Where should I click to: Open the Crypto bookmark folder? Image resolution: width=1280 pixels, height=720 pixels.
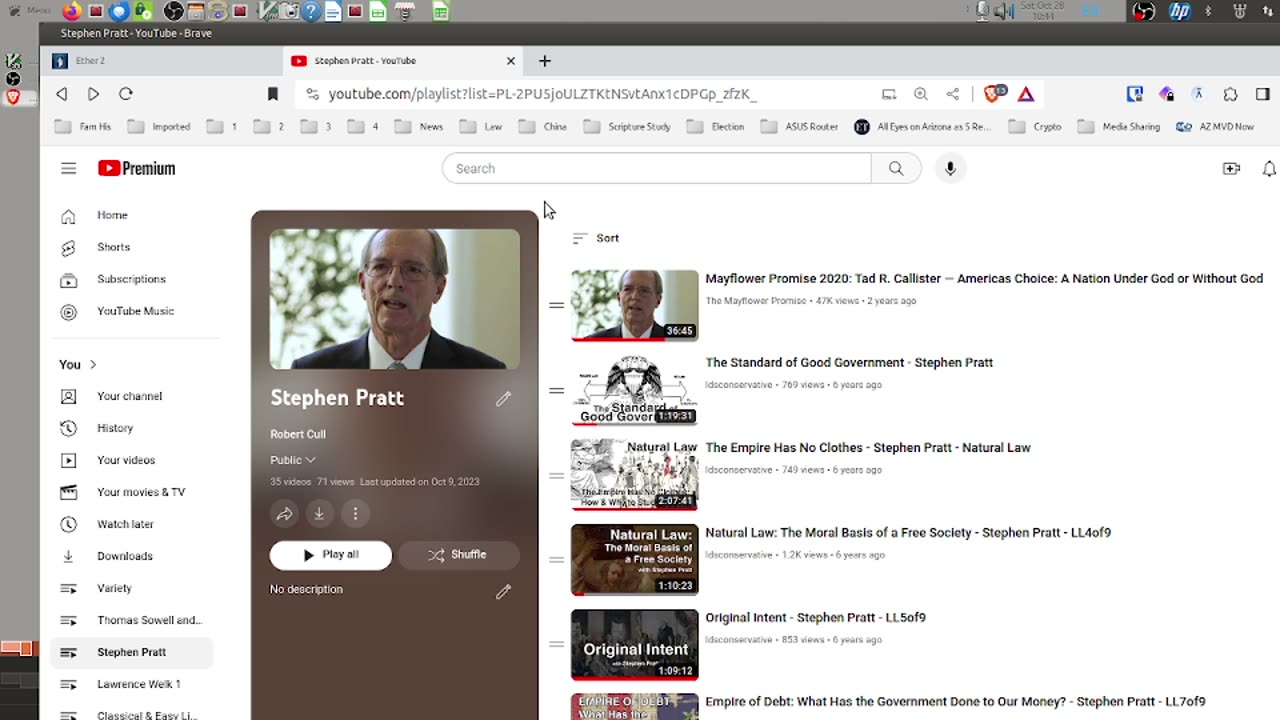click(x=1035, y=127)
